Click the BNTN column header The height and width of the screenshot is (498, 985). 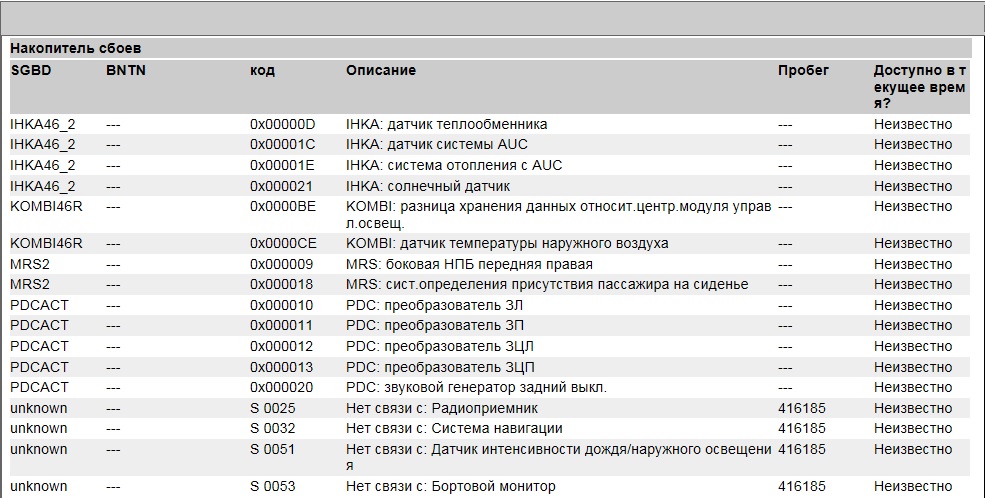coord(126,70)
